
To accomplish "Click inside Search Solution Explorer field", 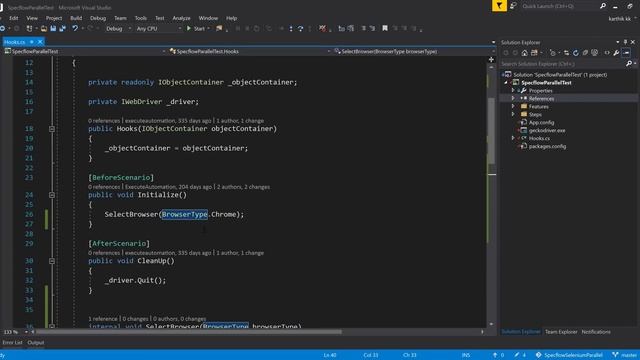I will pyautogui.click(x=563, y=64).
